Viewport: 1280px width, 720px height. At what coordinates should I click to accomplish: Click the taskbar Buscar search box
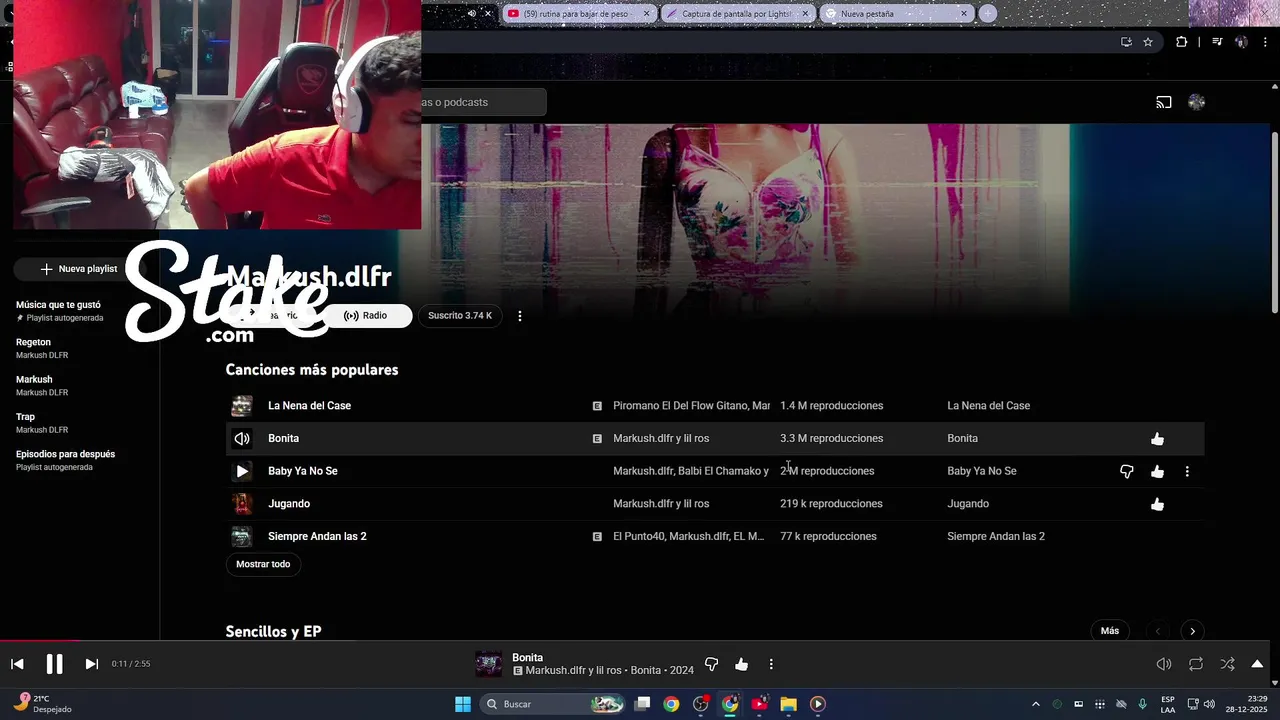[x=554, y=704]
